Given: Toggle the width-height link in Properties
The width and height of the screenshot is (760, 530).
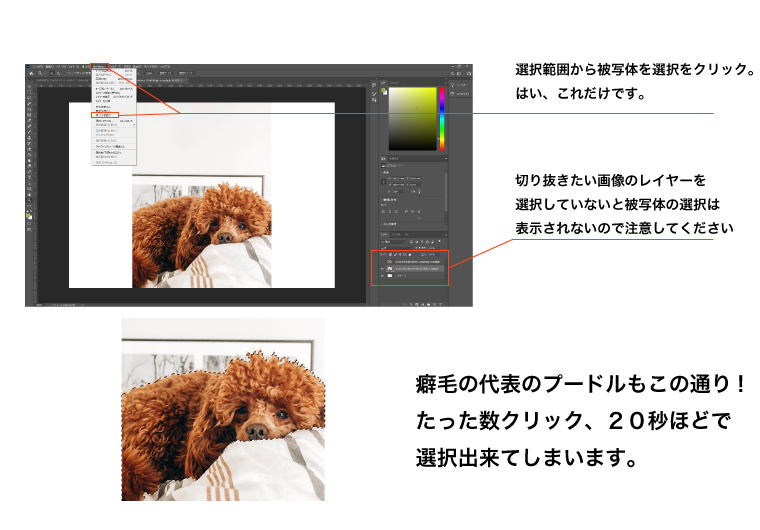Looking at the screenshot, I should [383, 181].
